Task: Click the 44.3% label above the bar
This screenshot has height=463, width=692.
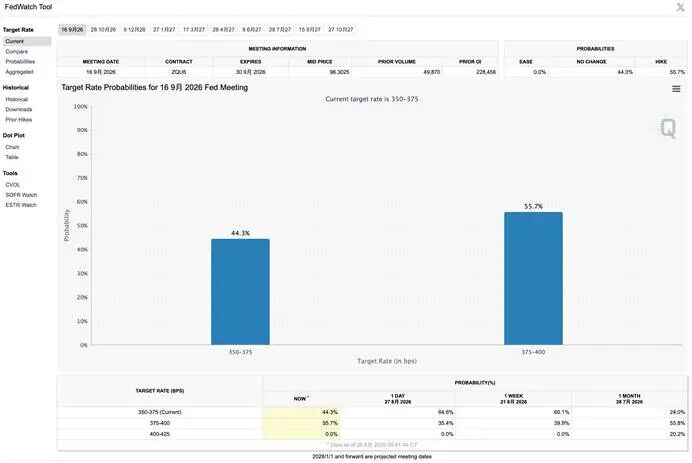Action: (x=241, y=233)
